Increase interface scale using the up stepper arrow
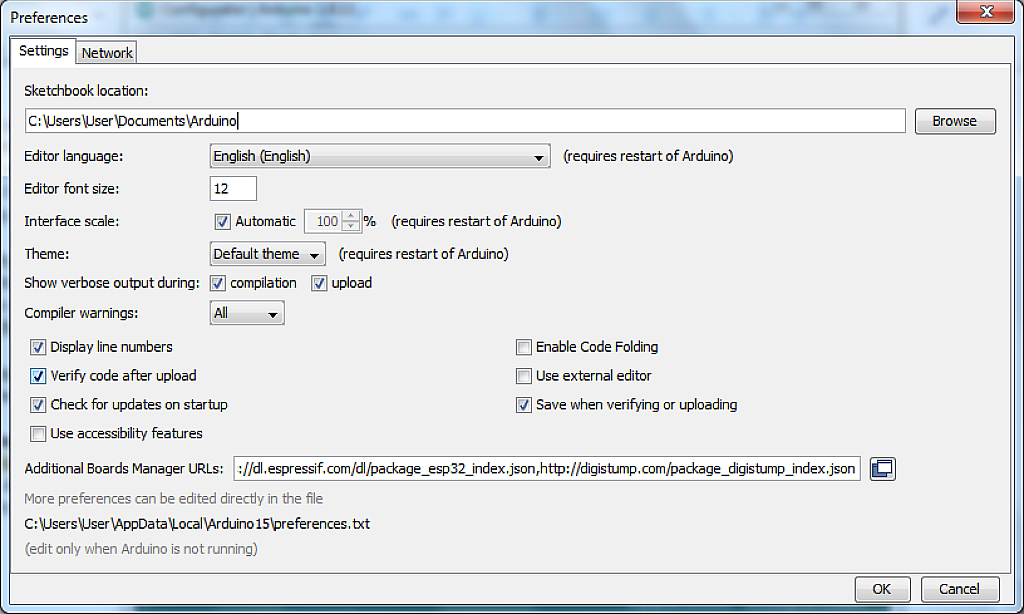The height and width of the screenshot is (614, 1024). click(350, 216)
